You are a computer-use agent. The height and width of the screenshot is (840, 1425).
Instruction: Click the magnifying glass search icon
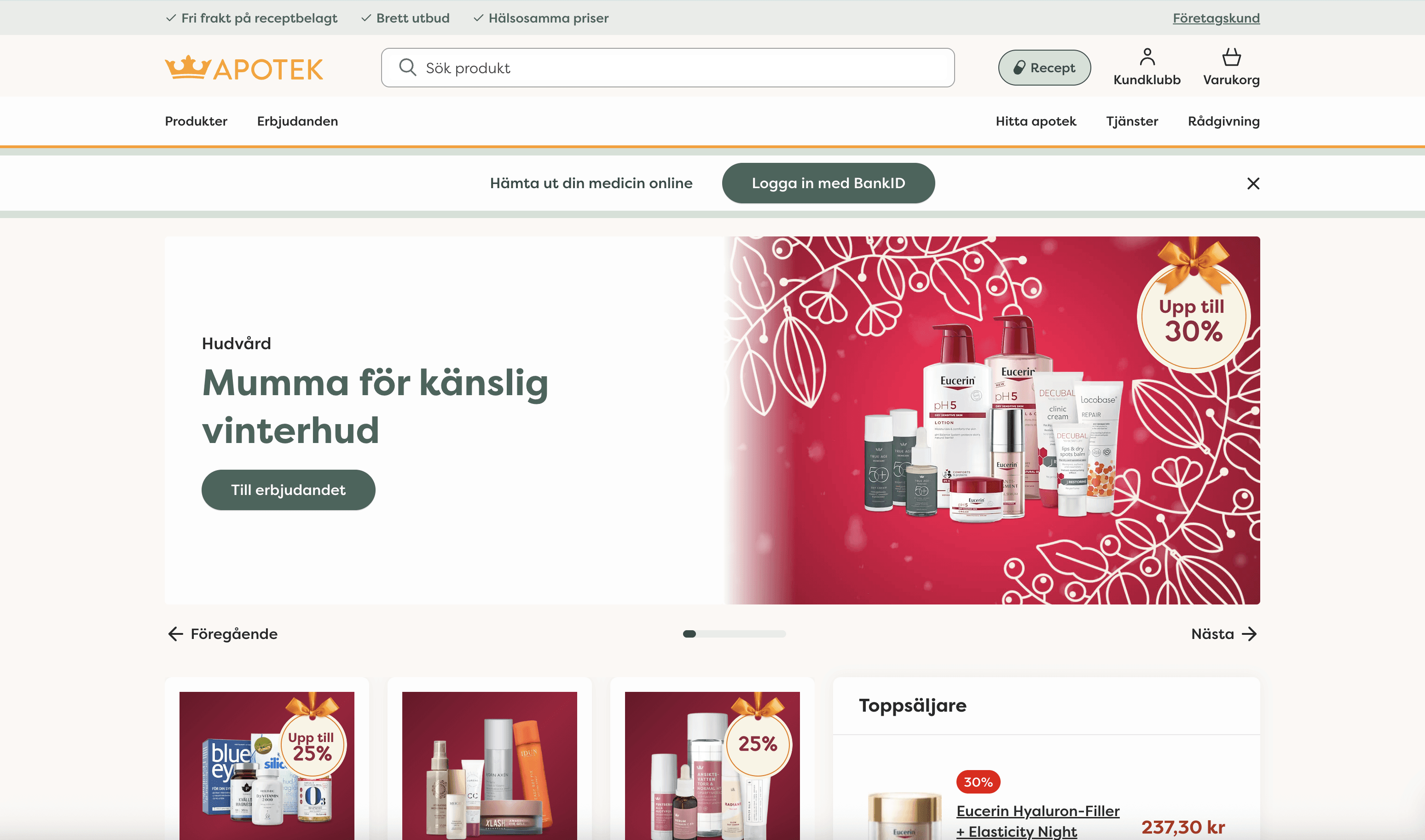click(x=407, y=67)
